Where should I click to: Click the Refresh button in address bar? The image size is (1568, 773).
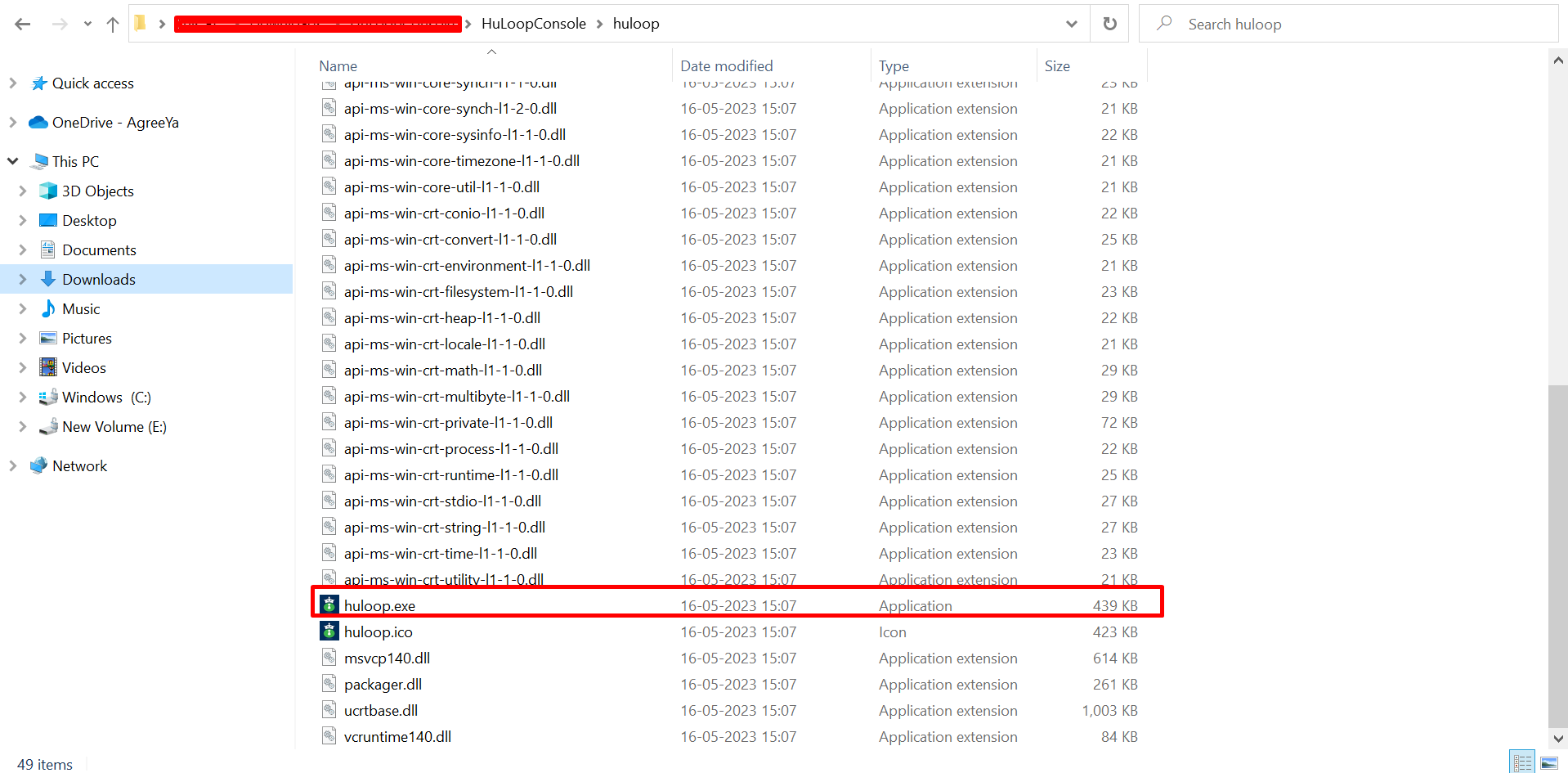point(1109,24)
